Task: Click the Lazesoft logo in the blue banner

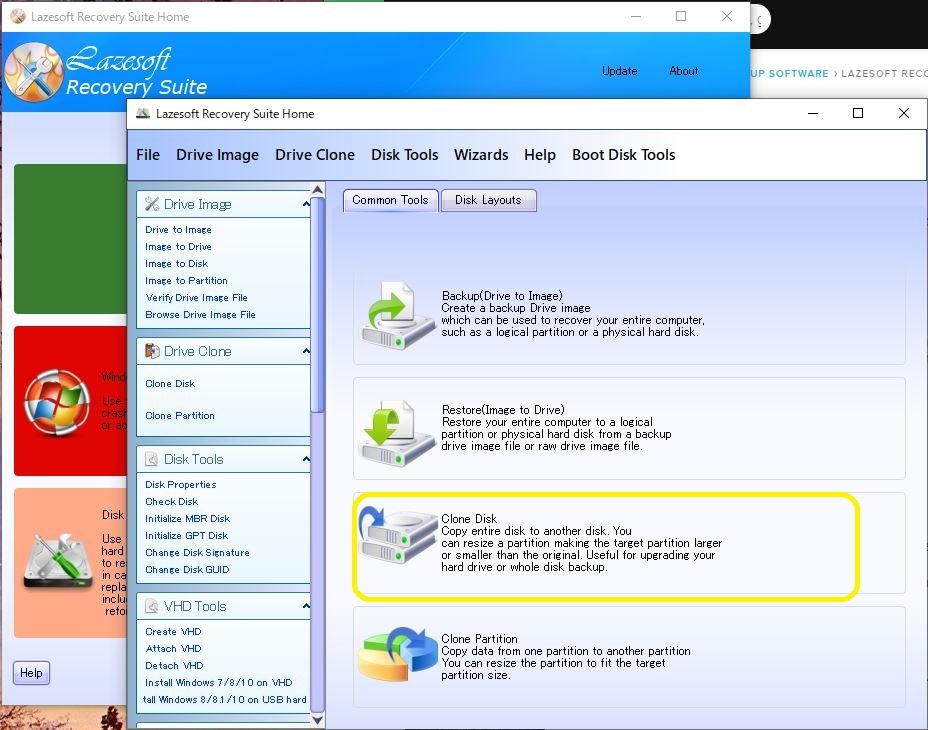Action: [34, 72]
